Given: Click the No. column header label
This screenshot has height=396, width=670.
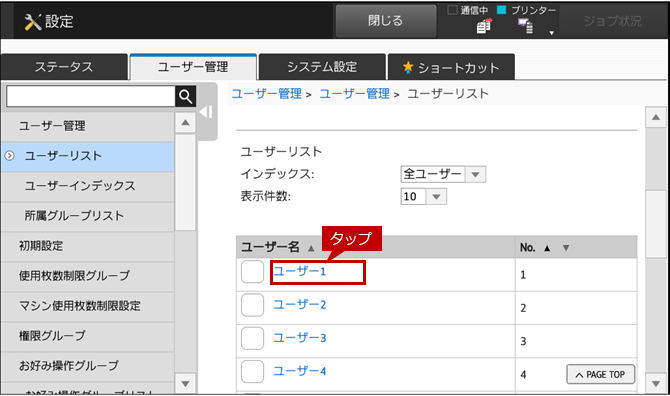Looking at the screenshot, I should [x=528, y=248].
